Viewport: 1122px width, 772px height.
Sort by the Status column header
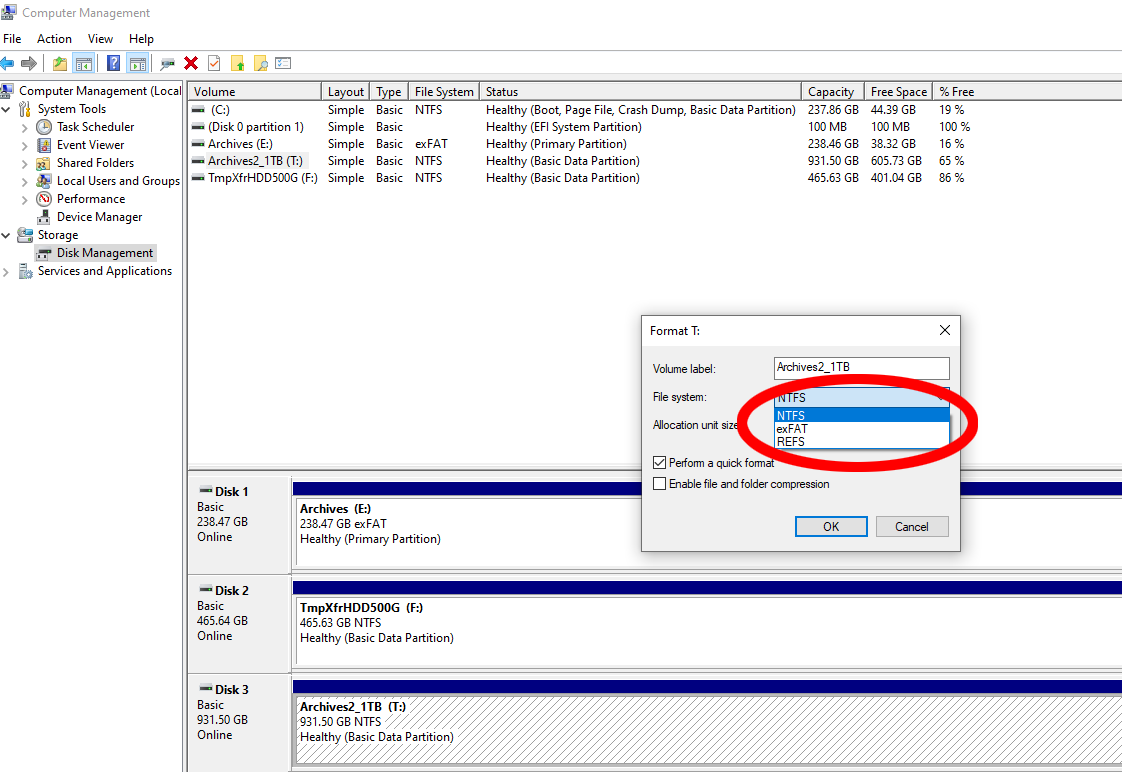(x=640, y=92)
